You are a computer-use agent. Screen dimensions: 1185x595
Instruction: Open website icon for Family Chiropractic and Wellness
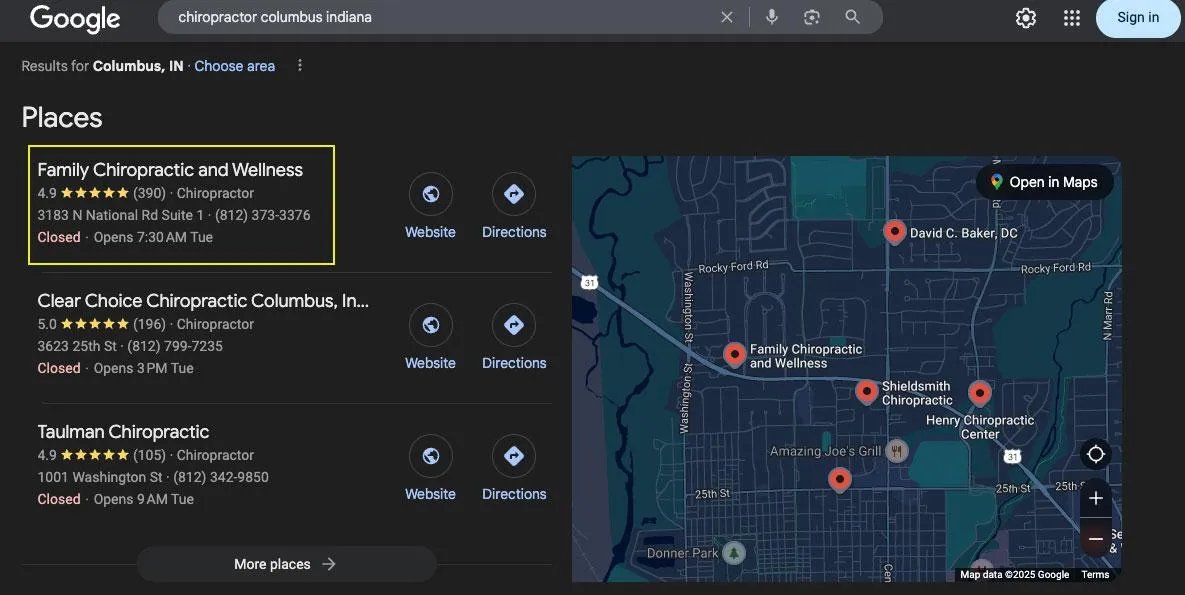click(431, 194)
